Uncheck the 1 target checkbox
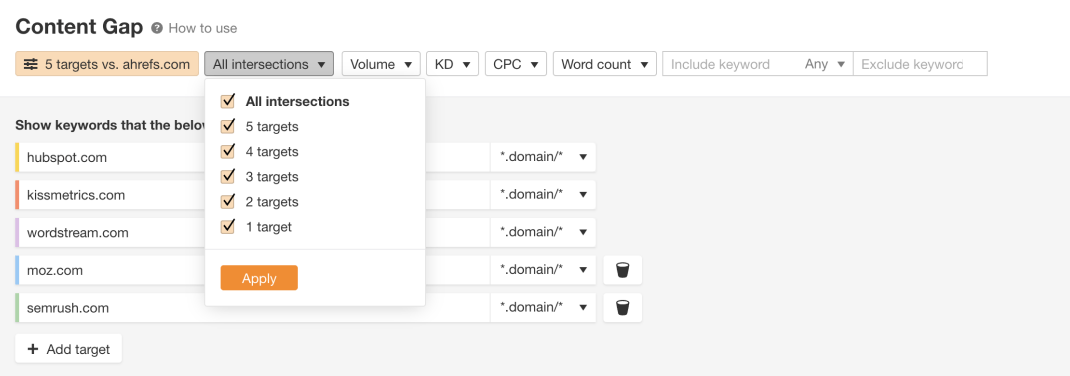Screen dimensions: 1070x376 (x=228, y=227)
